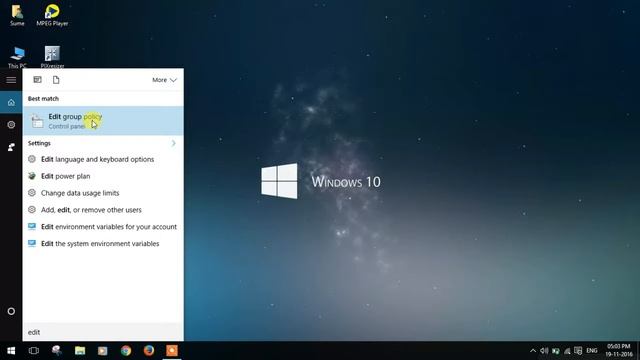Open the clock showing 05:03 PM
640x360 pixels.
pos(618,351)
